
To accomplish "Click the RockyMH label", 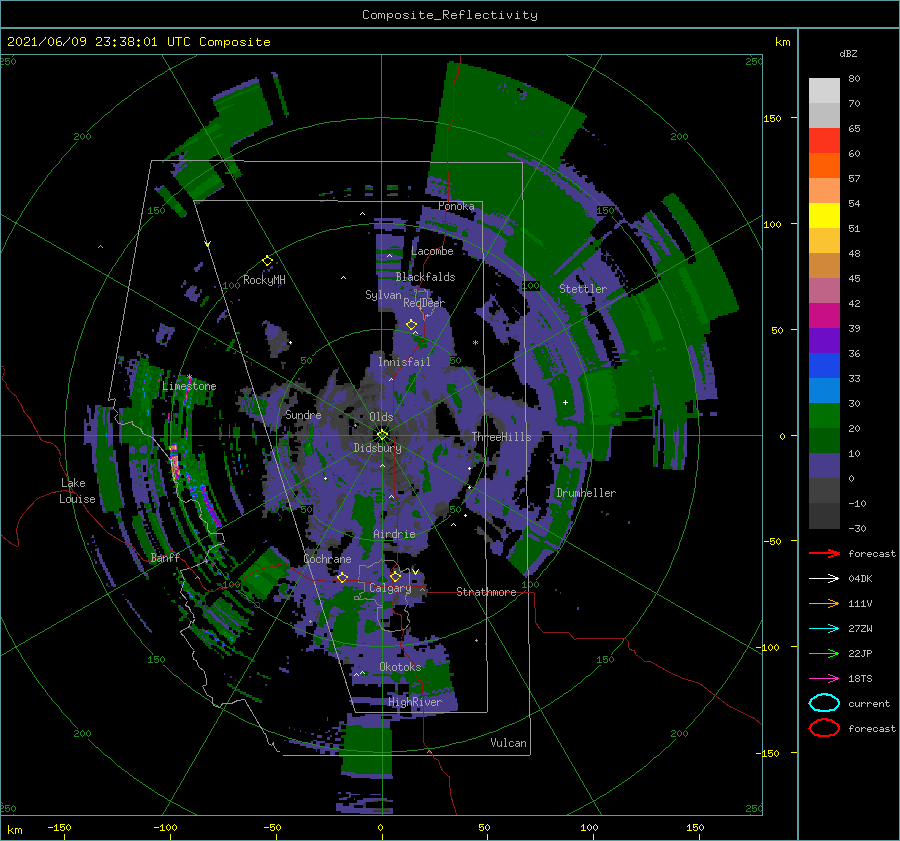I will [264, 280].
